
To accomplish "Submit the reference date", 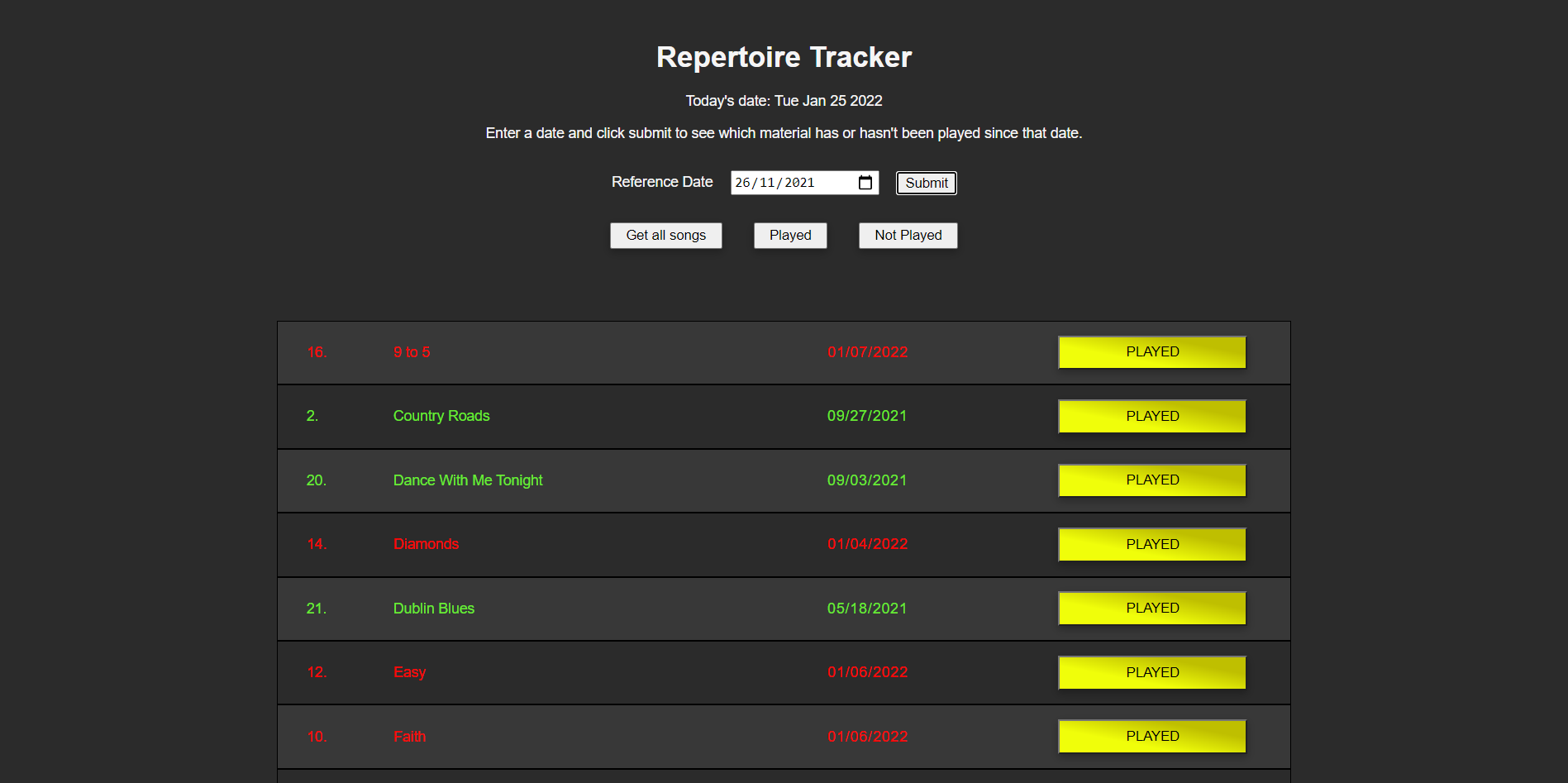I will click(x=927, y=183).
